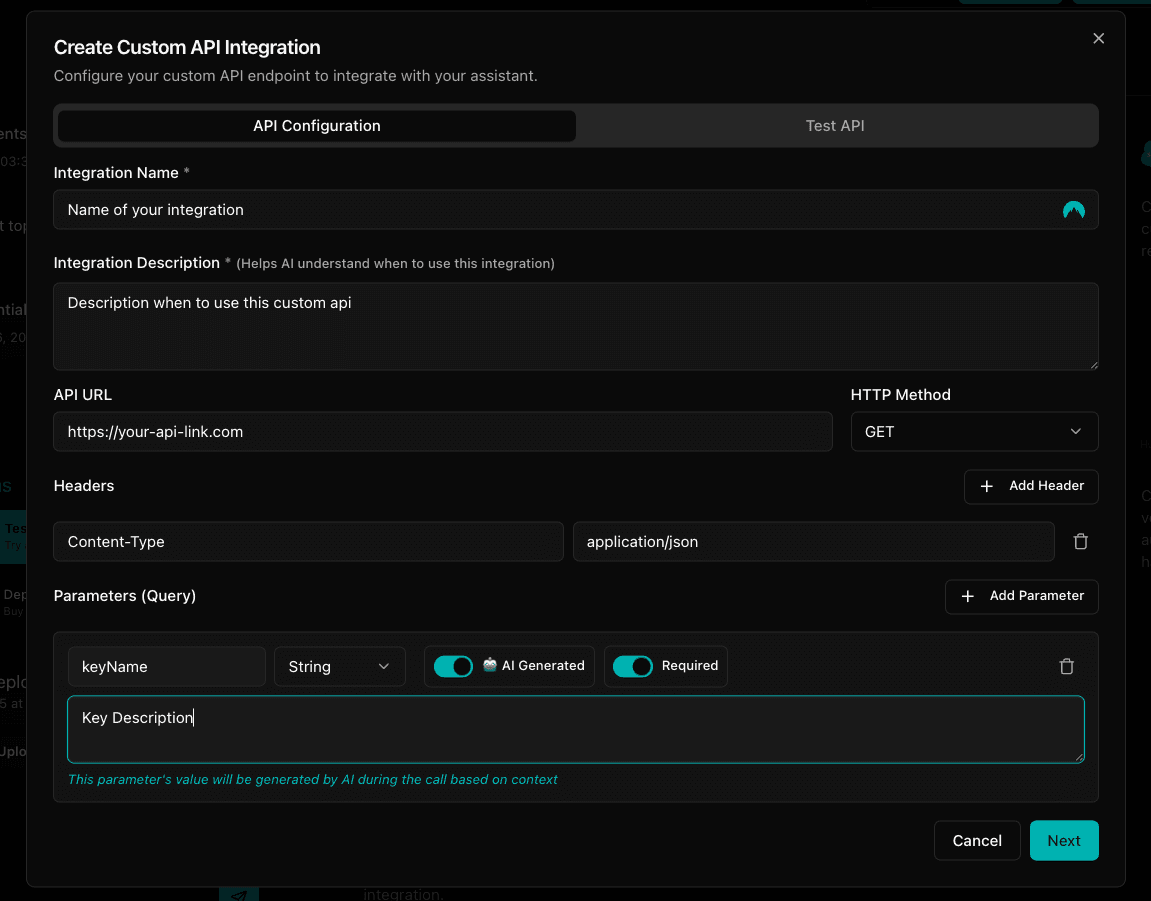This screenshot has width=1151, height=901.
Task: Click the resize grip on Key Description box
Action: [x=1080, y=758]
